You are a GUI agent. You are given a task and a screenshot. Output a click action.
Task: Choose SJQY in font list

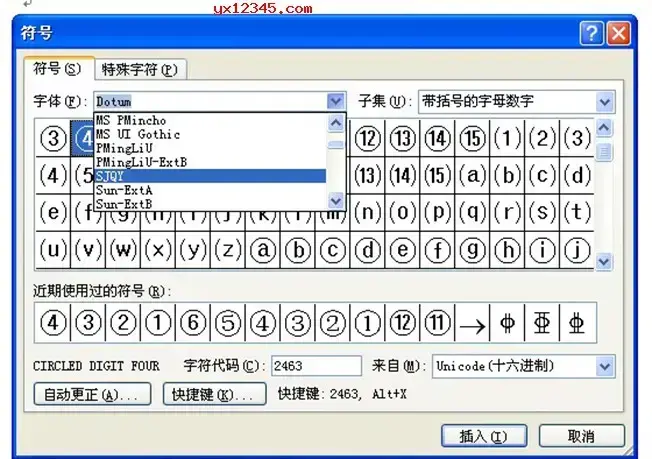(x=210, y=176)
